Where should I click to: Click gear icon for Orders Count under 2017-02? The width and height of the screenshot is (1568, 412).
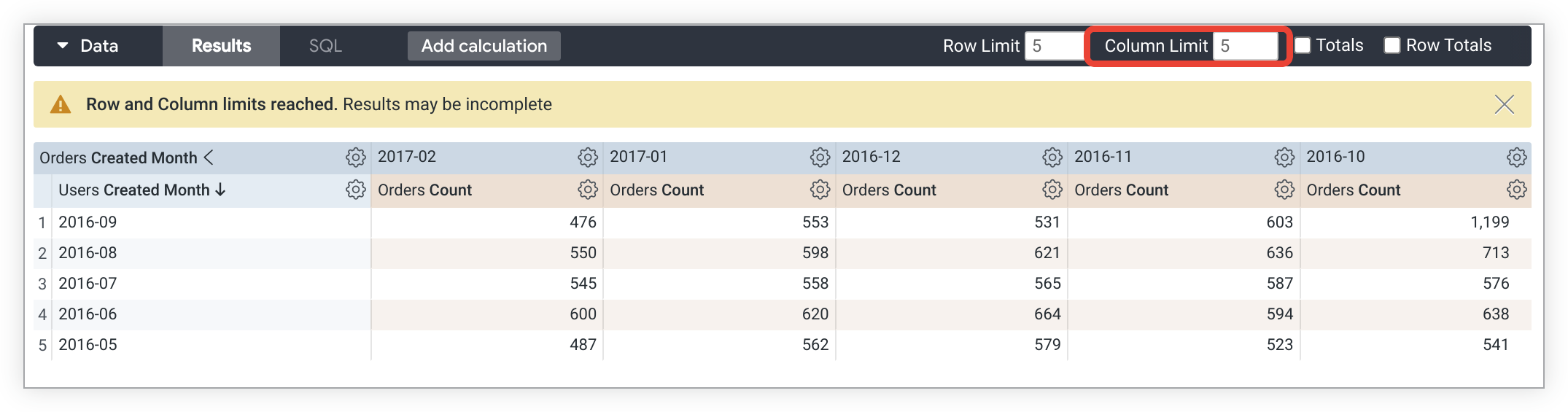(x=587, y=190)
